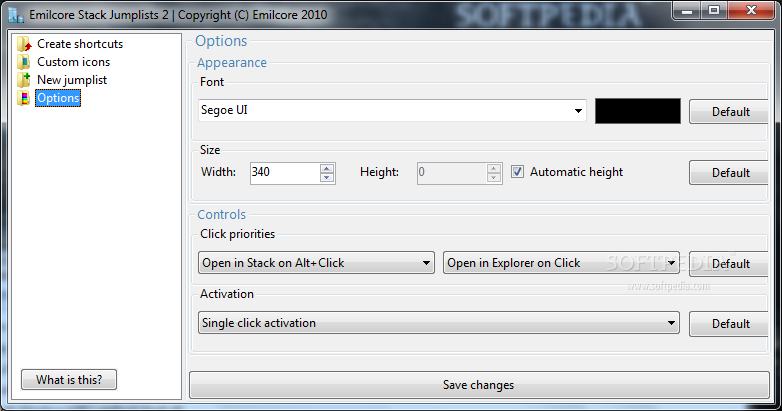Click the Custom icons folder icon
This screenshot has width=782, height=411.
click(24, 62)
